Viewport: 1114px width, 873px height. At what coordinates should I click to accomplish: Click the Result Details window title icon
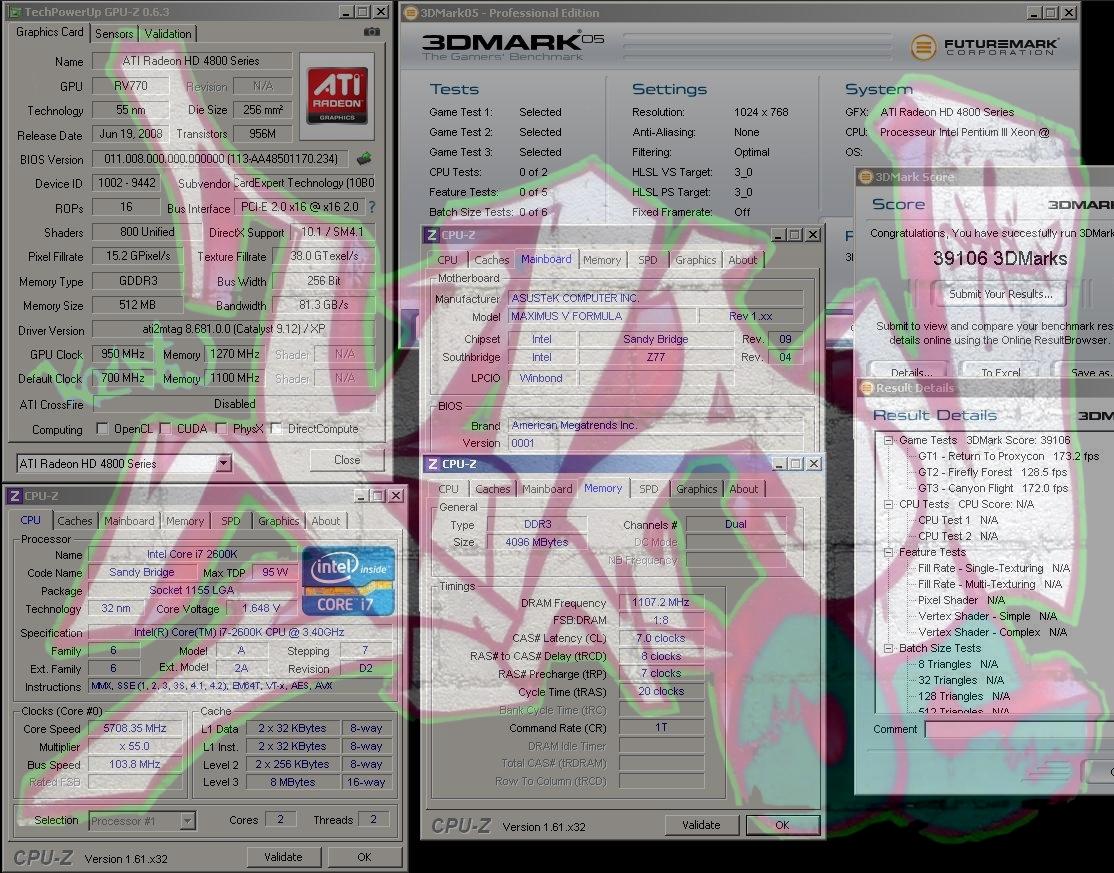[867, 388]
